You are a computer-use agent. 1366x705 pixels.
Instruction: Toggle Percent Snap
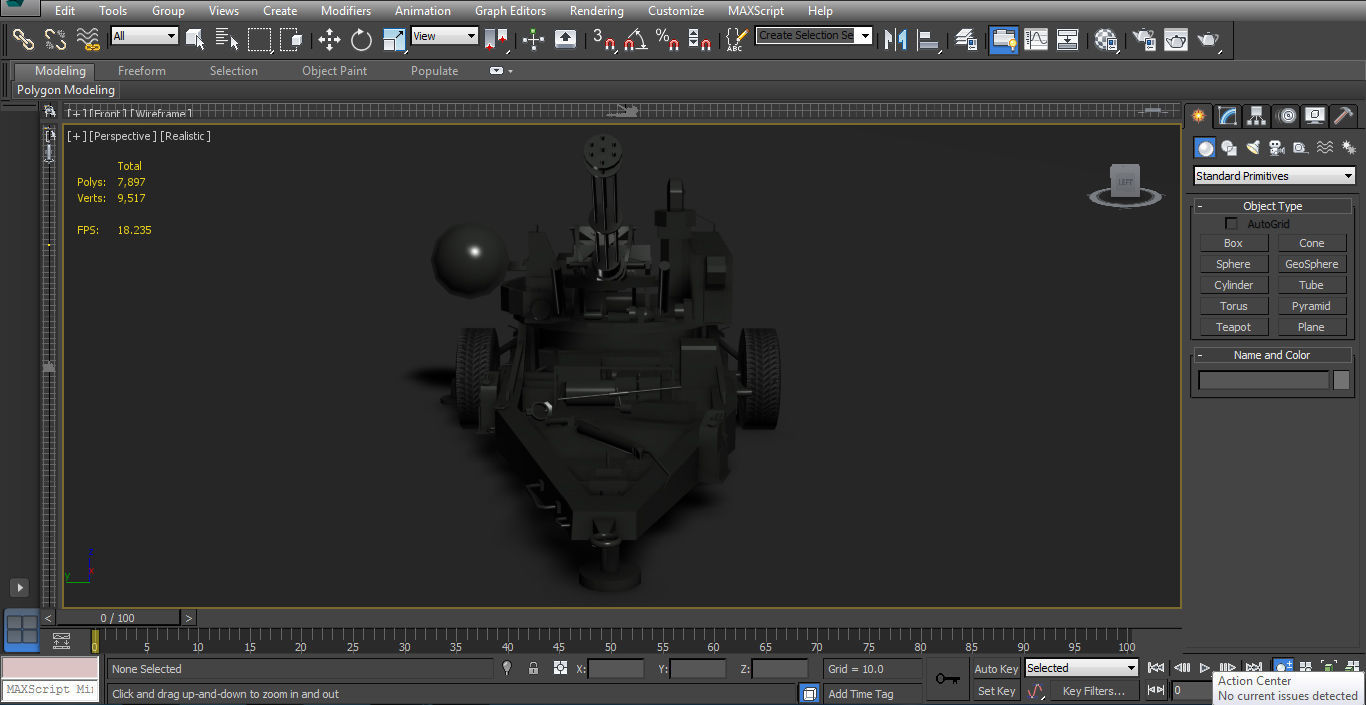667,40
